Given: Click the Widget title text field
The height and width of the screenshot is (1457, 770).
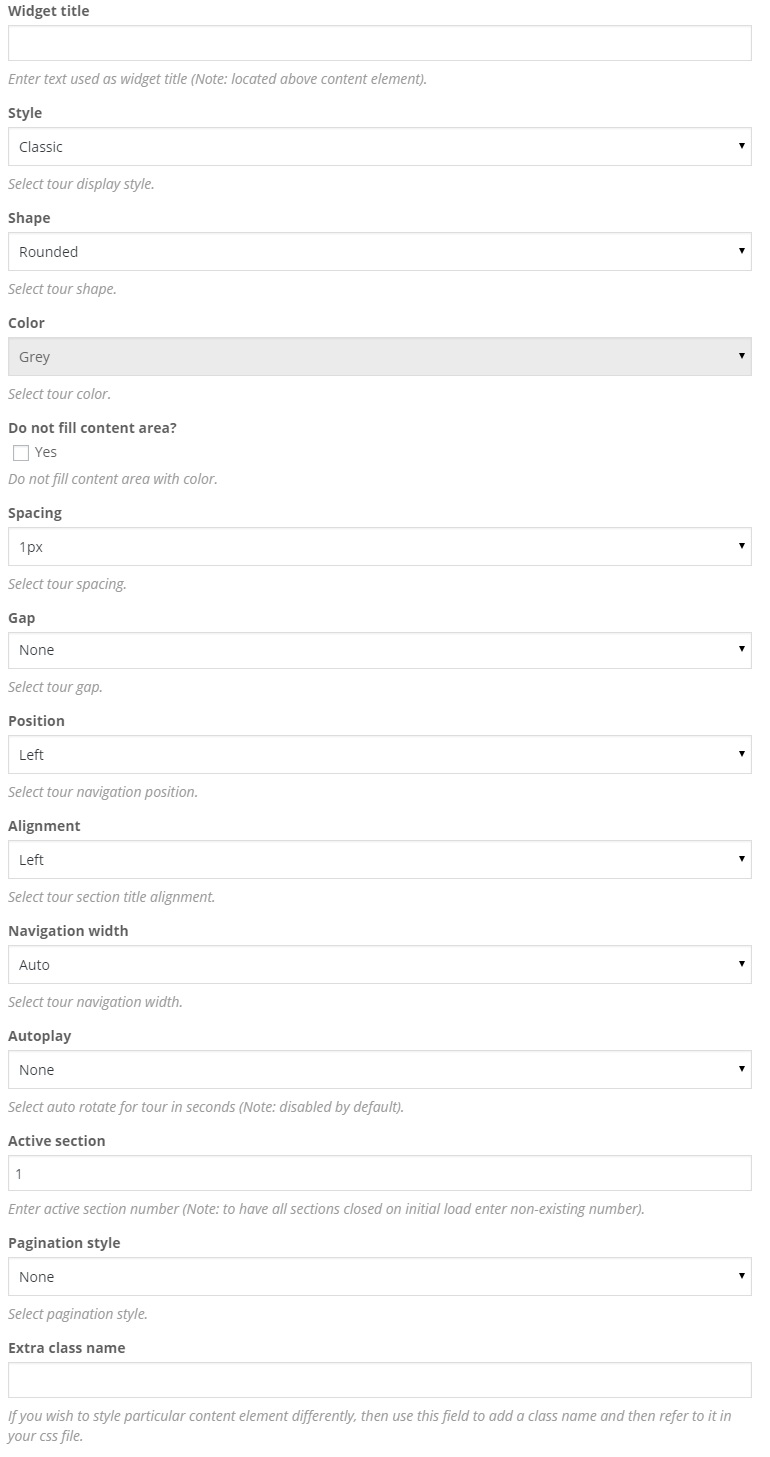Looking at the screenshot, I should click(x=379, y=43).
